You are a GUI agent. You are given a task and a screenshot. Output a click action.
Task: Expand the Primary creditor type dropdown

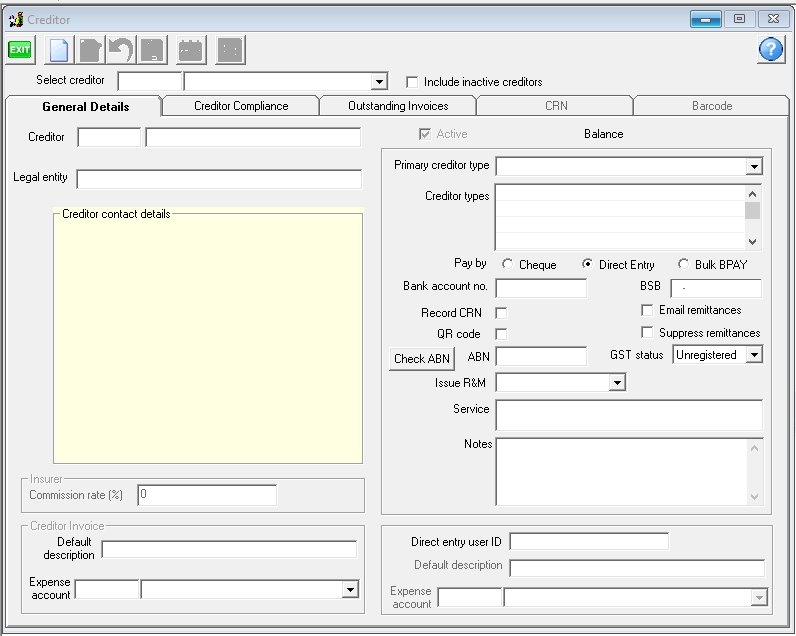753,166
